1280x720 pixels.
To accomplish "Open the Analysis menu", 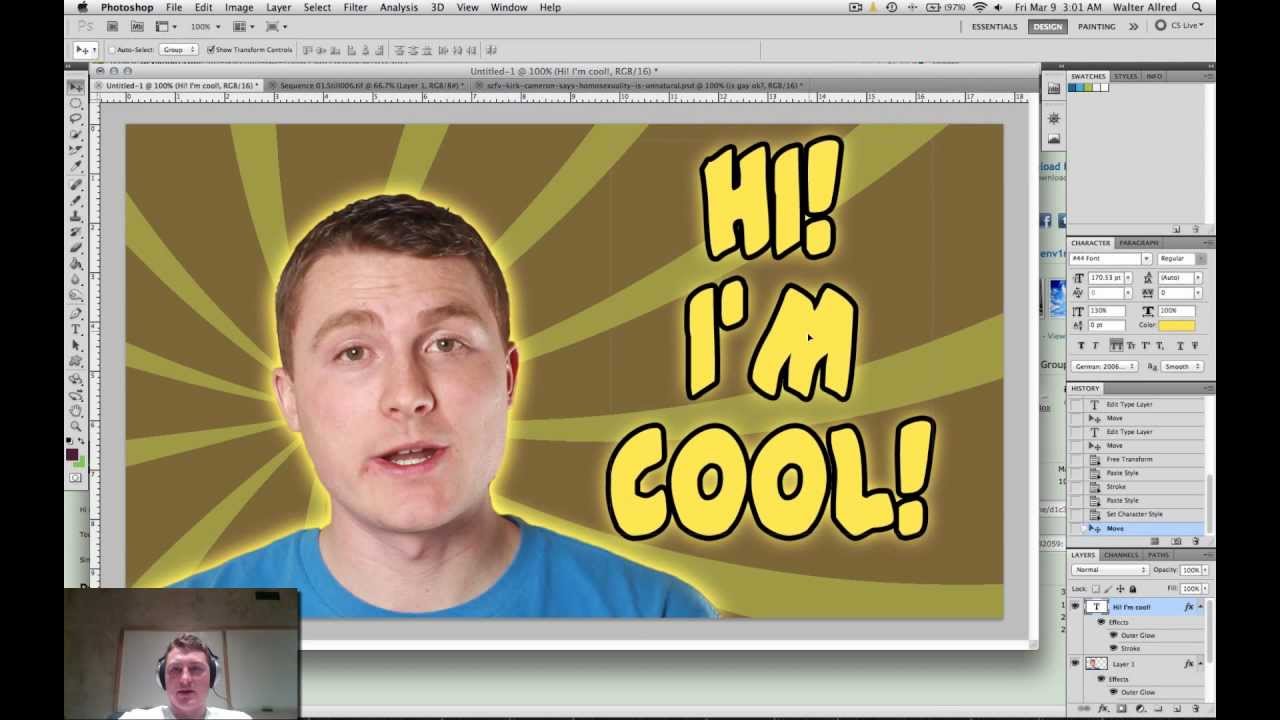I will 399,7.
